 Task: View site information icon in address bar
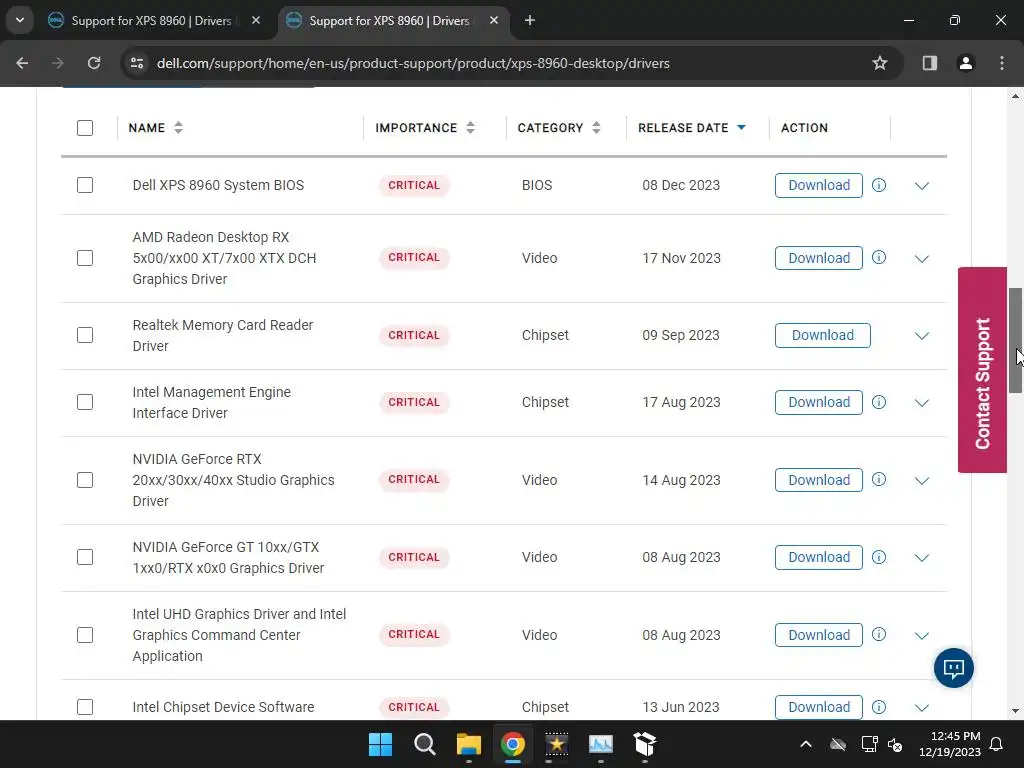pyautogui.click(x=137, y=63)
